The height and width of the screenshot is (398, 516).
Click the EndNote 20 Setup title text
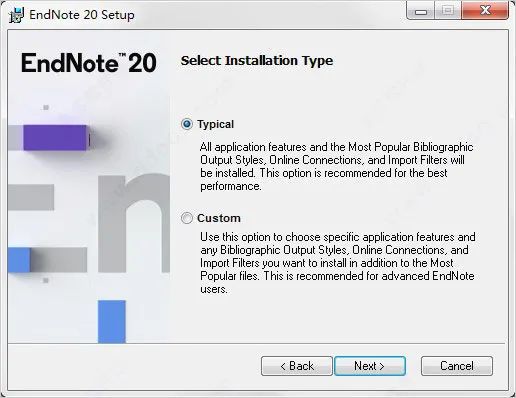pos(82,15)
